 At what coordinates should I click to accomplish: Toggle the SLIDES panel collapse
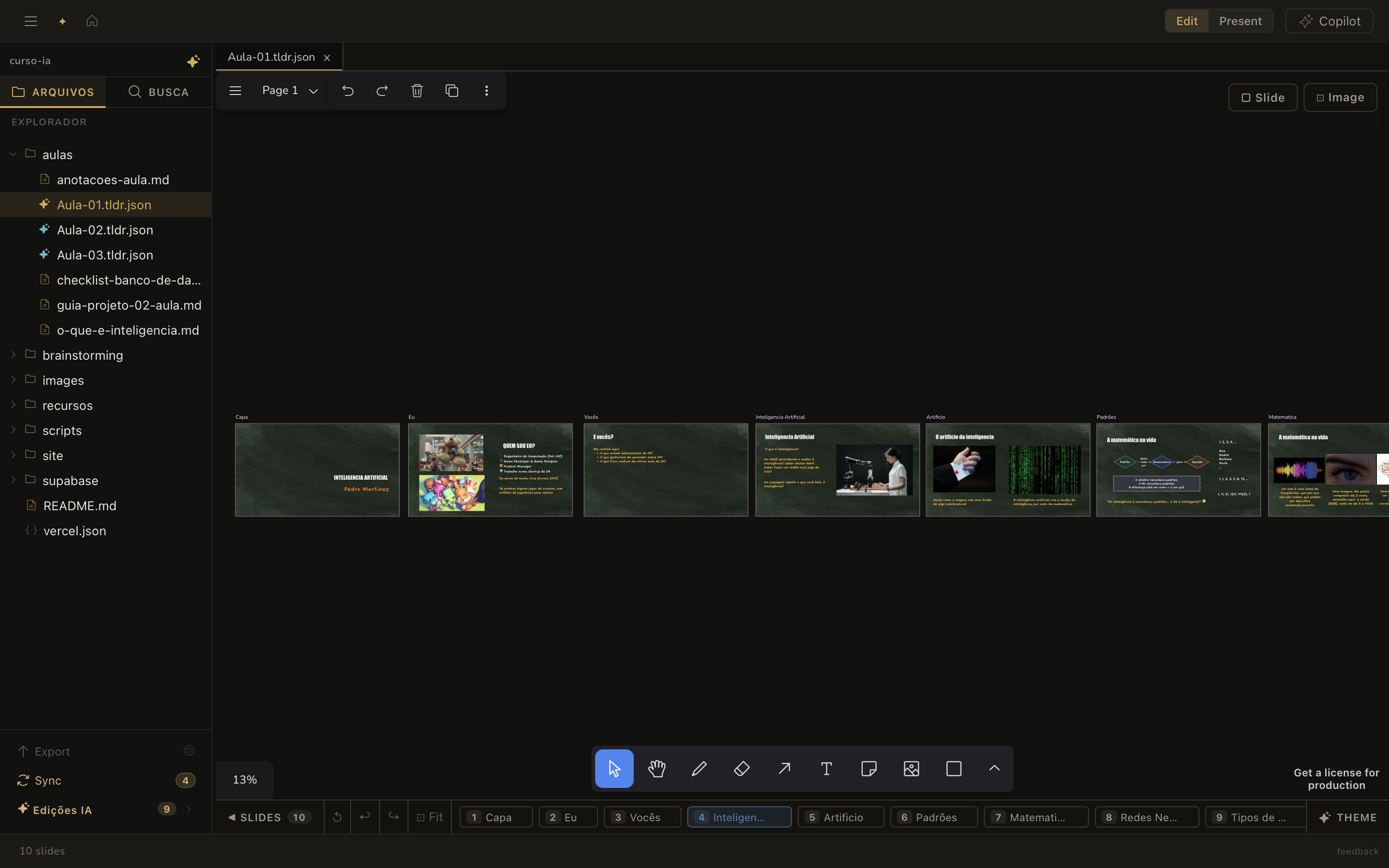click(x=255, y=817)
